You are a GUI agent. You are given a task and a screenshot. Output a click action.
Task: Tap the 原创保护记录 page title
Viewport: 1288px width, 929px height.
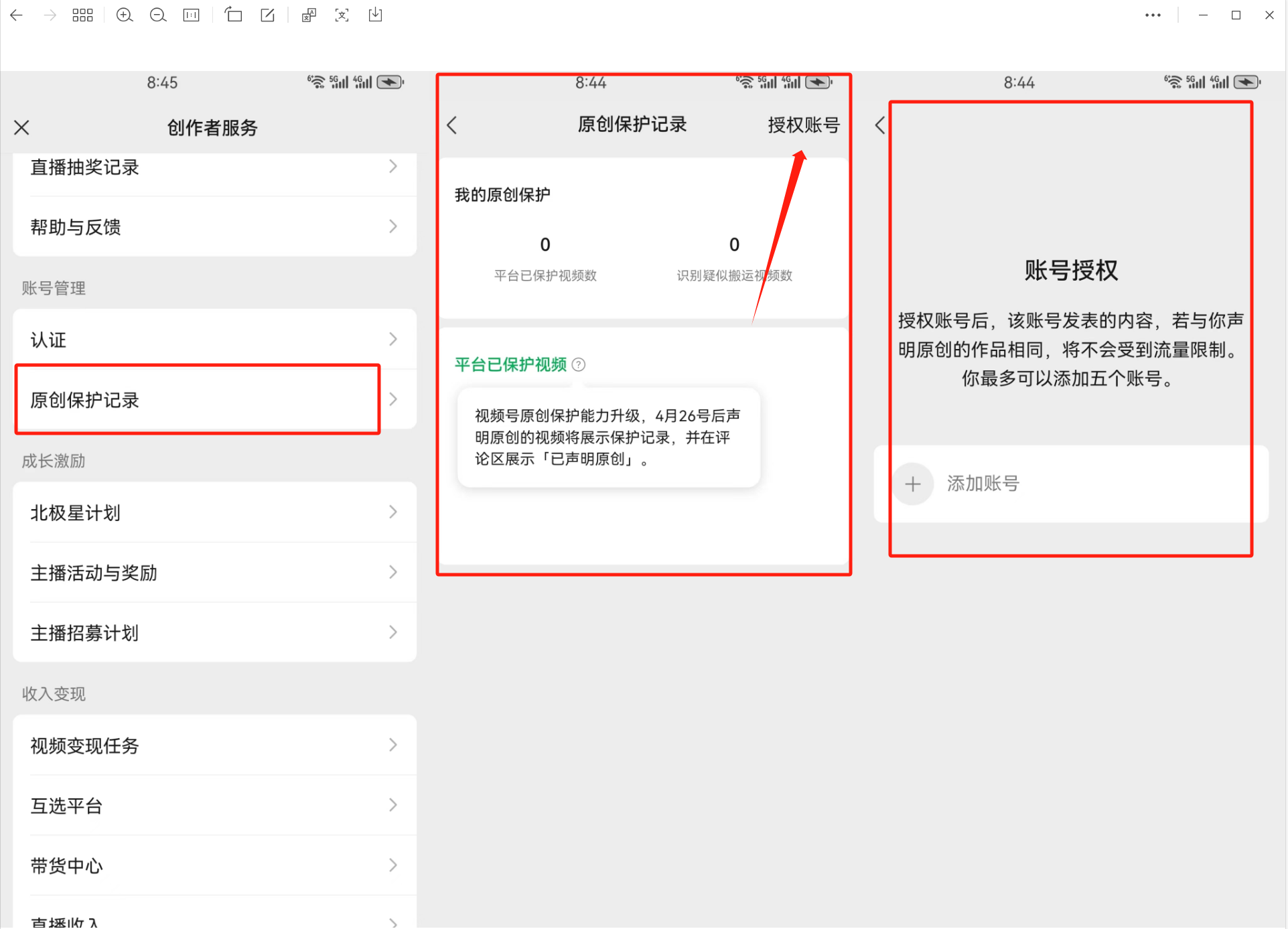[632, 125]
